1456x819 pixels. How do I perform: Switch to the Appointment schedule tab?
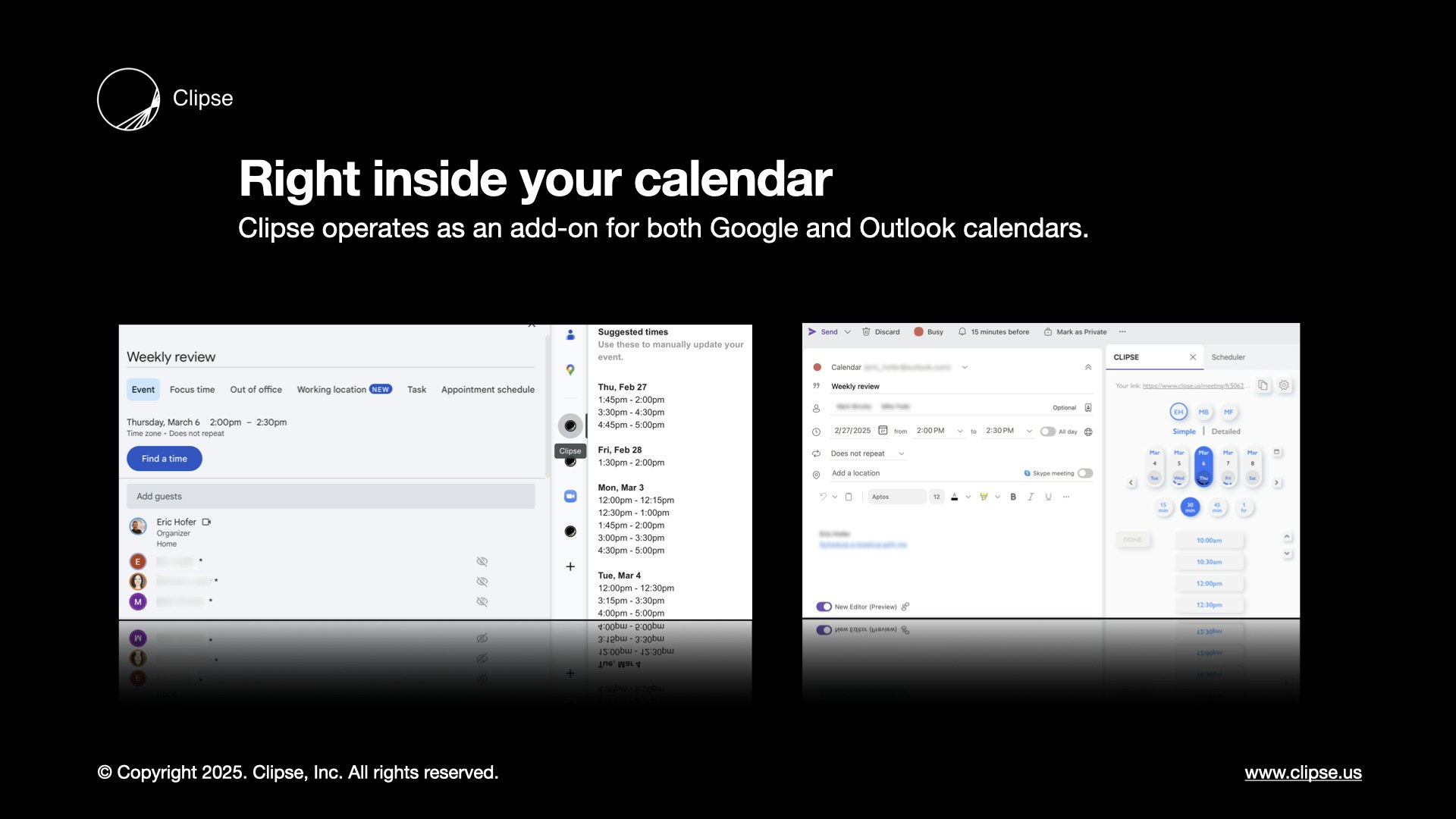[x=488, y=390]
